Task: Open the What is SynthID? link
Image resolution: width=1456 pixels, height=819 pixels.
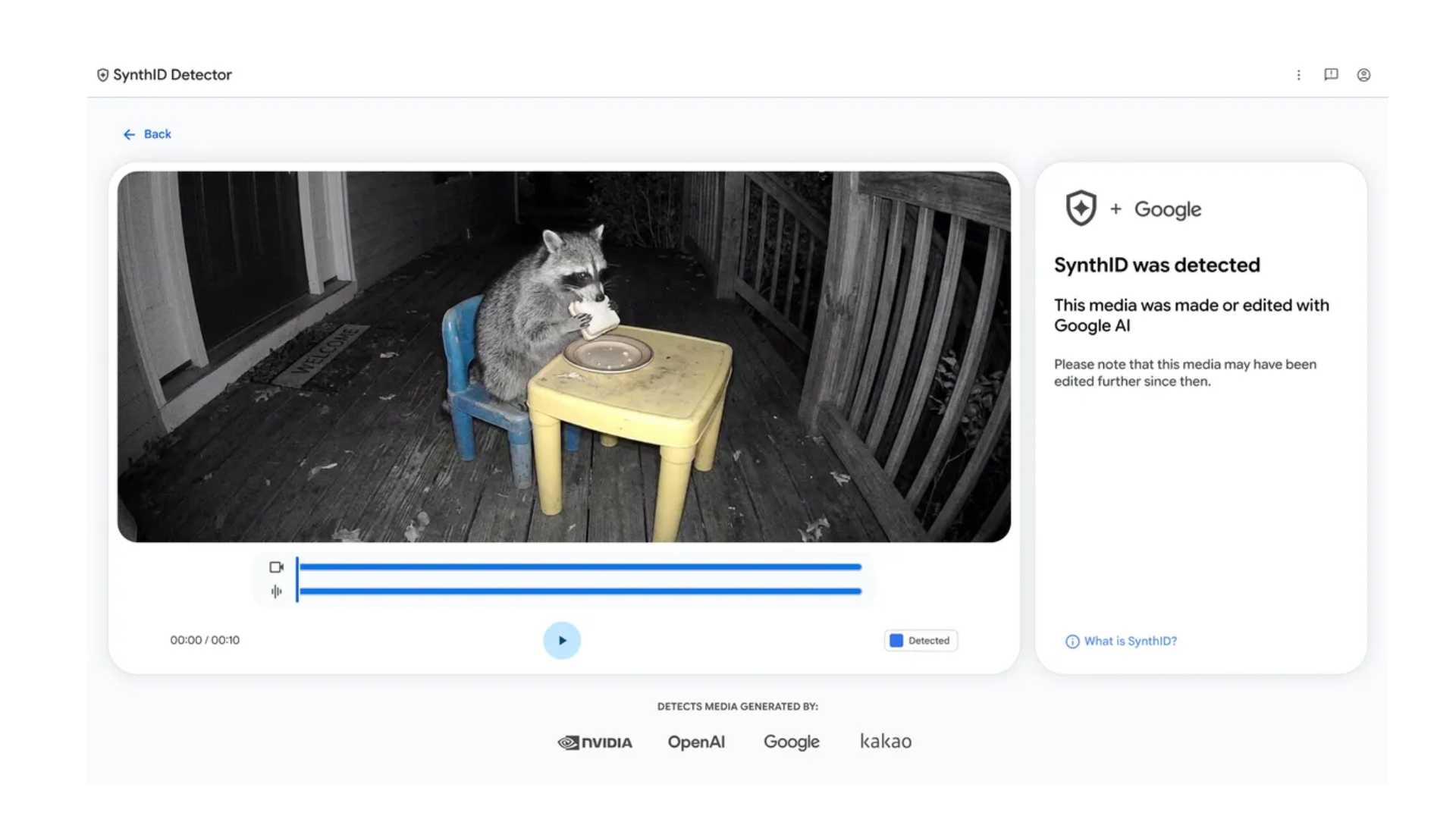Action: pyautogui.click(x=1130, y=642)
